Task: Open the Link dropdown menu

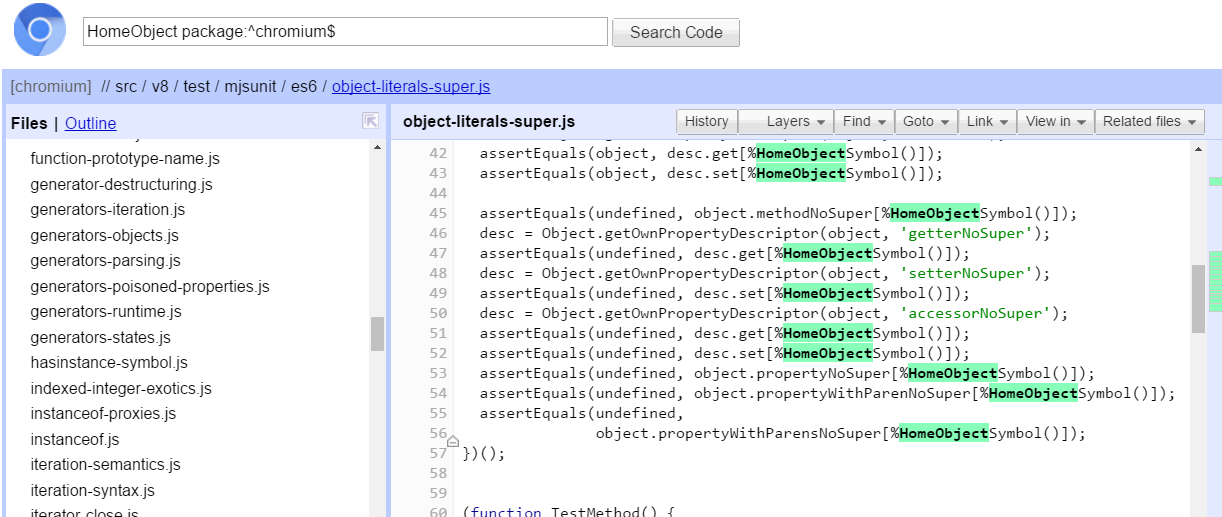Action: point(987,121)
